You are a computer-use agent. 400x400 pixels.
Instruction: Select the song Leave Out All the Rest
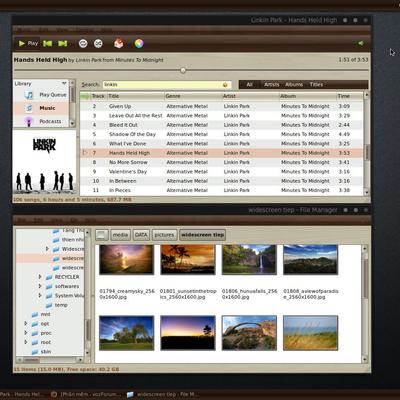[x=222, y=116]
